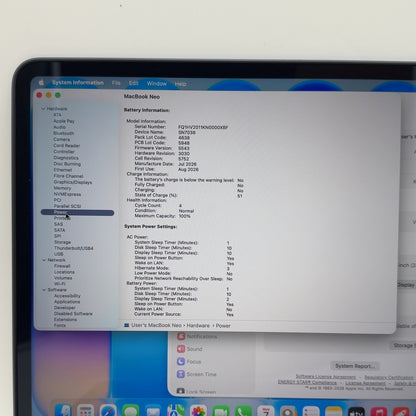Image resolution: width=416 pixels, height=416 pixels.
Task: Open Finder from the Dock
Action: [63, 411]
